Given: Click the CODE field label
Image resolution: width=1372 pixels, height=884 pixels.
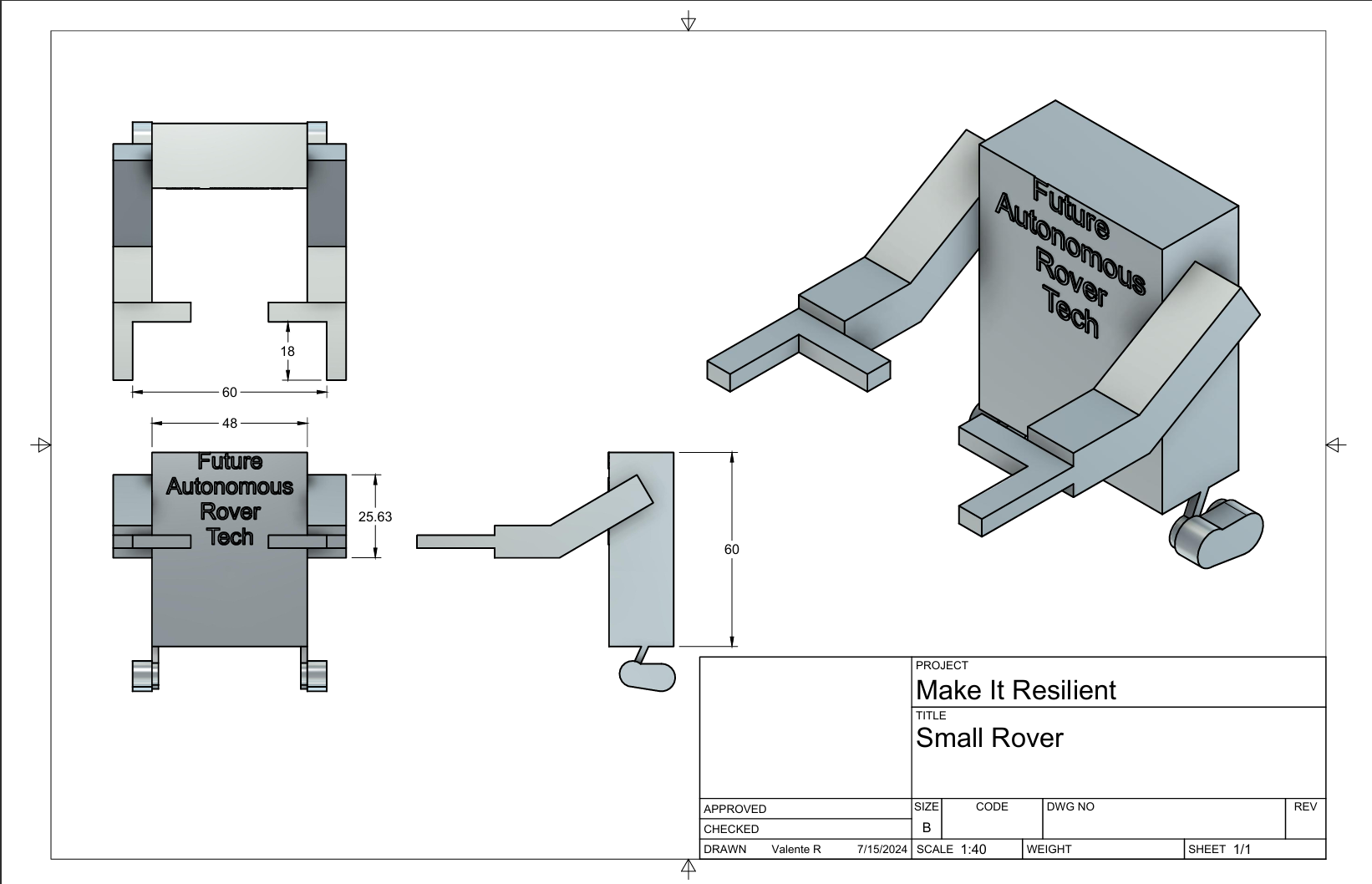Looking at the screenshot, I should [992, 806].
